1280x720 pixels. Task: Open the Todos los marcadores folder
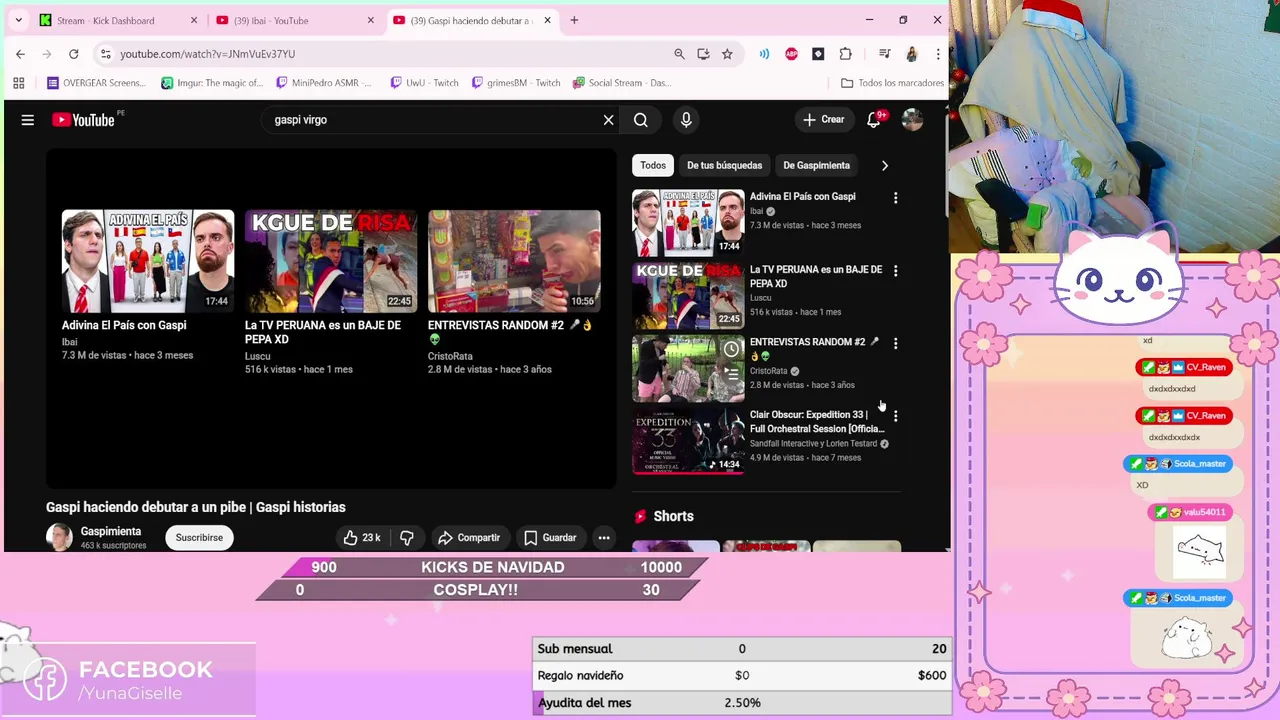tap(892, 83)
